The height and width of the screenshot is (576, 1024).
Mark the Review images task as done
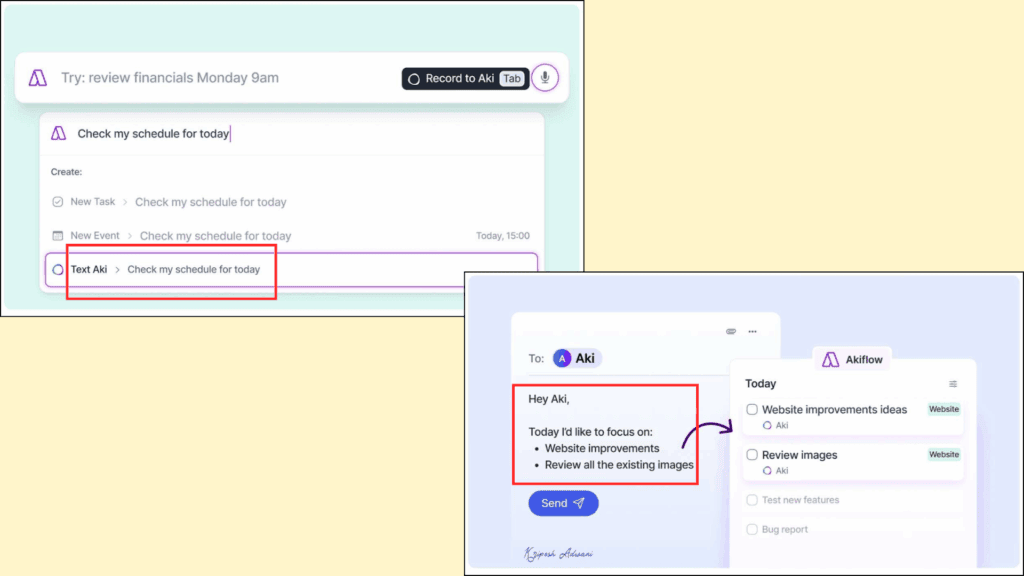(x=752, y=455)
